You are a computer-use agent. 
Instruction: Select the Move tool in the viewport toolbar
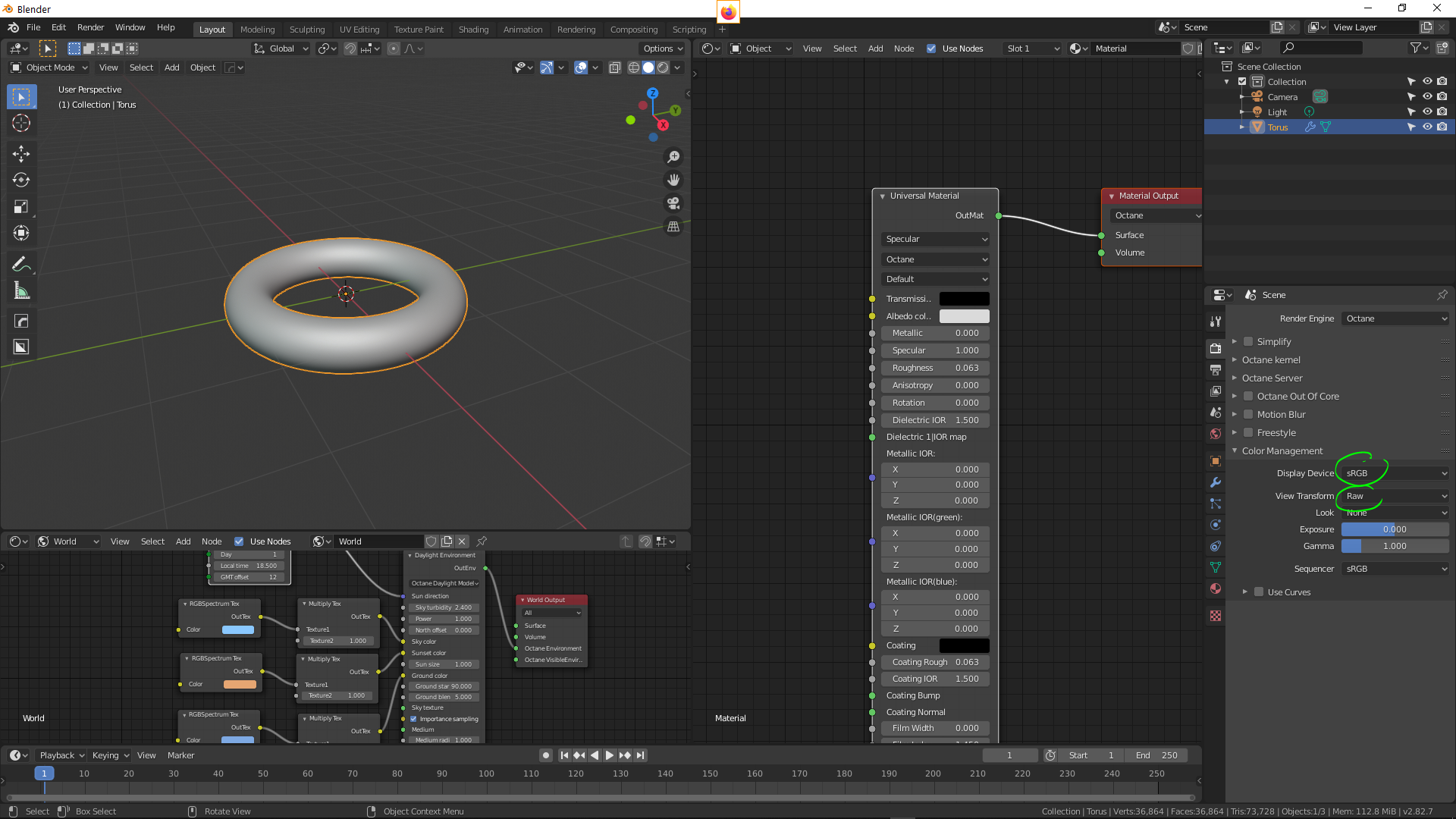[x=20, y=154]
